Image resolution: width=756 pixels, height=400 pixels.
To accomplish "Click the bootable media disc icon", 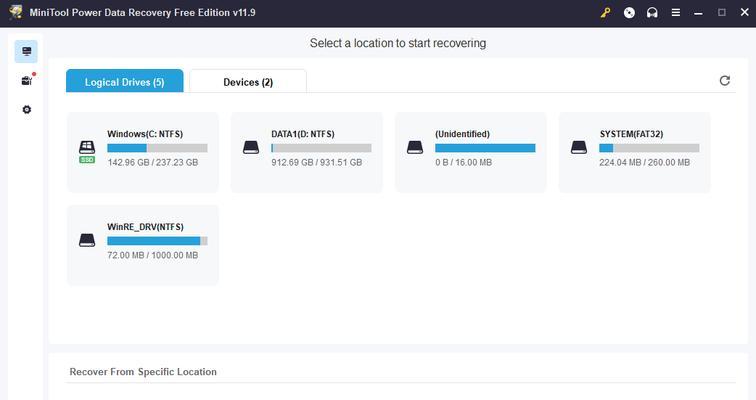I will pos(629,13).
